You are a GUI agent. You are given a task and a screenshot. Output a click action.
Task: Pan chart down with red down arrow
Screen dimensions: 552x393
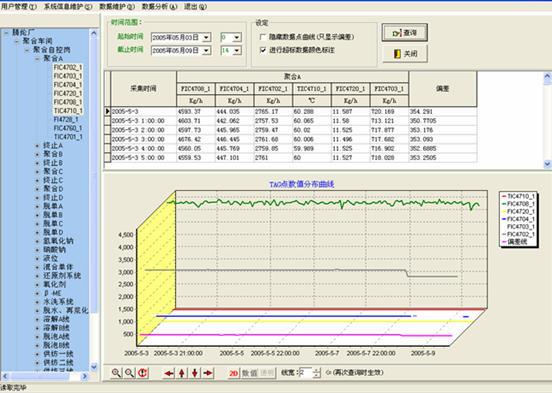pos(195,373)
